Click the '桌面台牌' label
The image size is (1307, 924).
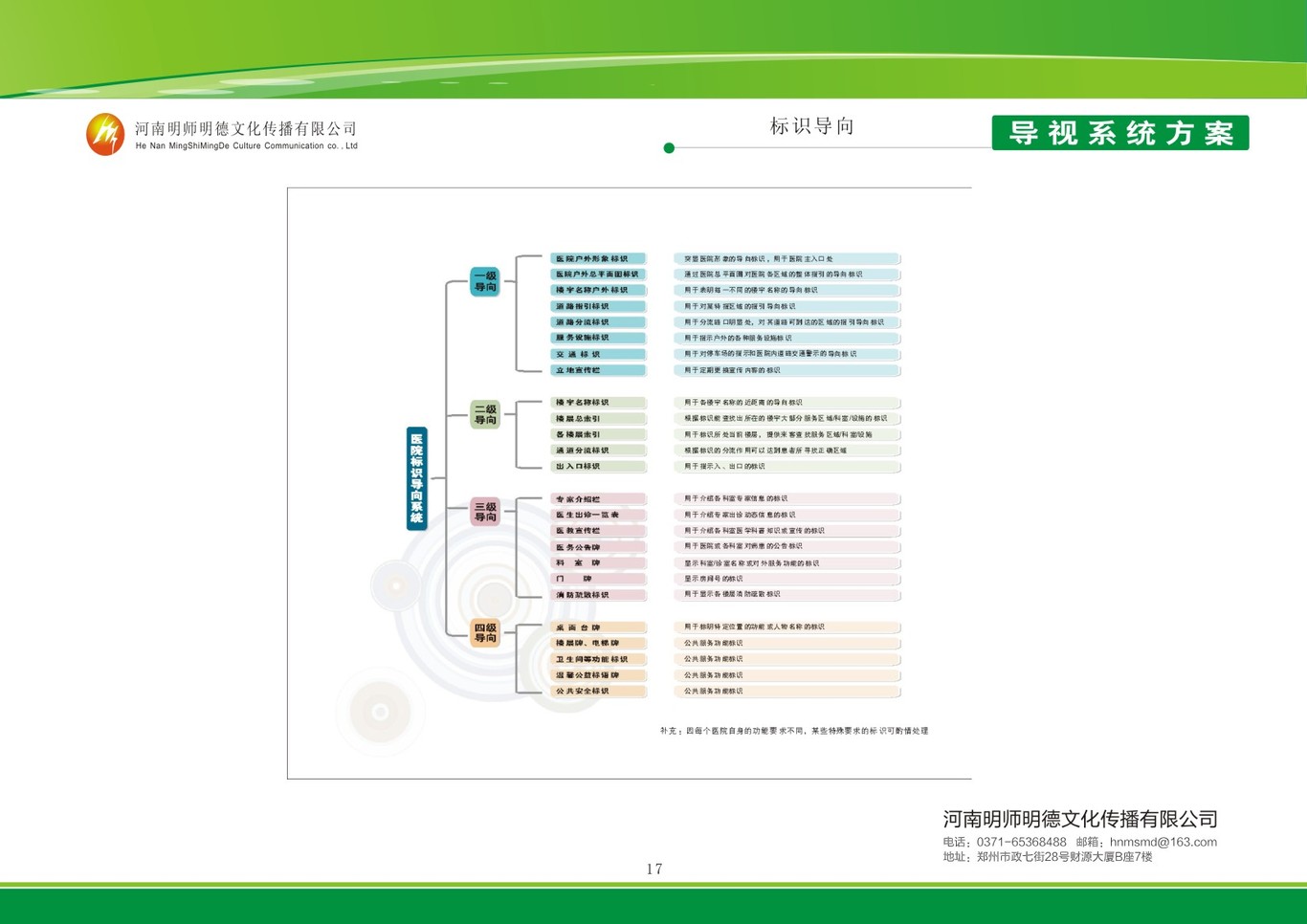tap(598, 627)
